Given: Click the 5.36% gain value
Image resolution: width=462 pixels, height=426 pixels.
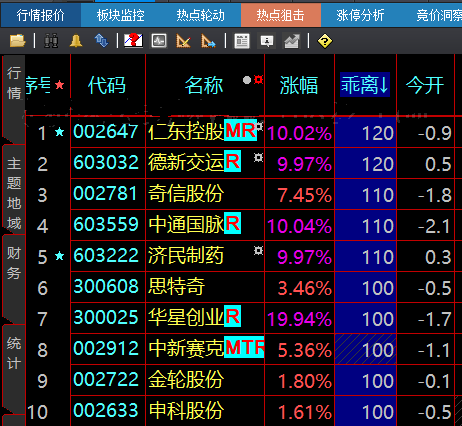Looking at the screenshot, I should click(305, 350).
